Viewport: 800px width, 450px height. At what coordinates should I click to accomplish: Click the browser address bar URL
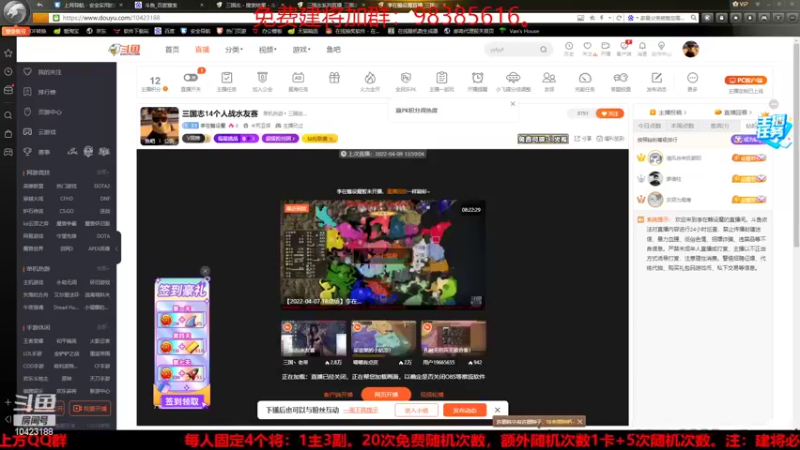111,18
